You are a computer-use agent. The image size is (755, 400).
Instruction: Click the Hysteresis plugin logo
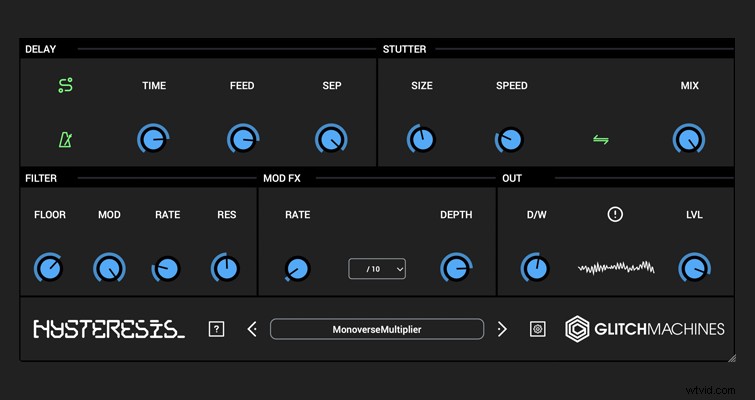pos(109,329)
